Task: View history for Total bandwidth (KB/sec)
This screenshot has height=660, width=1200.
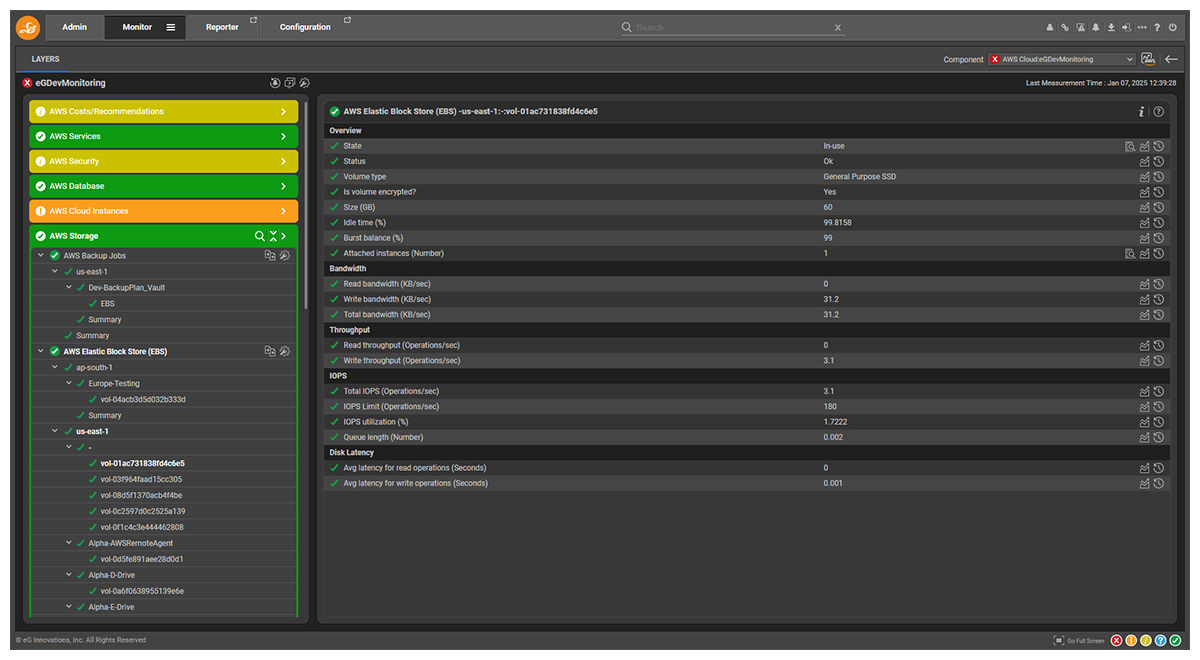Action: [x=1158, y=315]
